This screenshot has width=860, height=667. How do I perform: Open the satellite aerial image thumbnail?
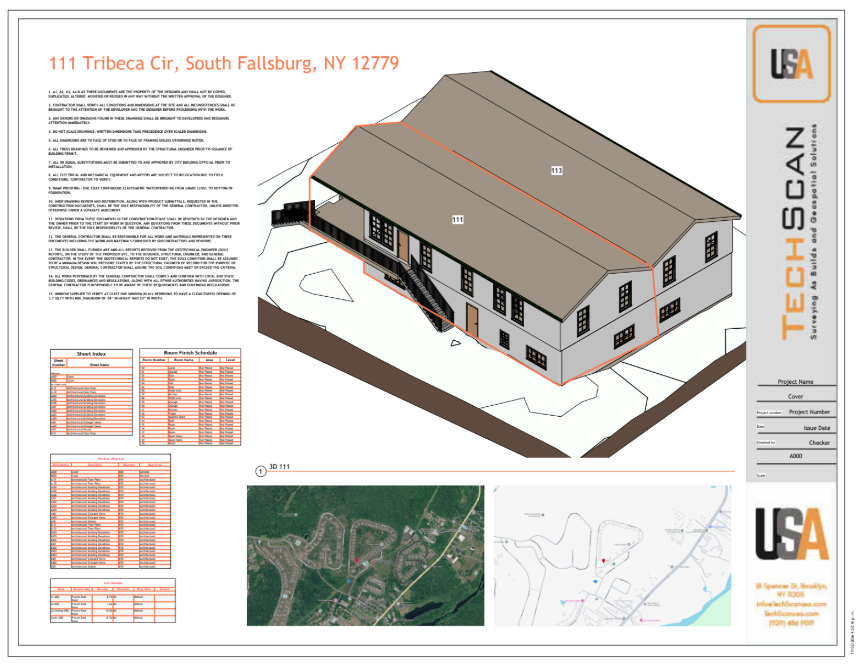click(364, 555)
